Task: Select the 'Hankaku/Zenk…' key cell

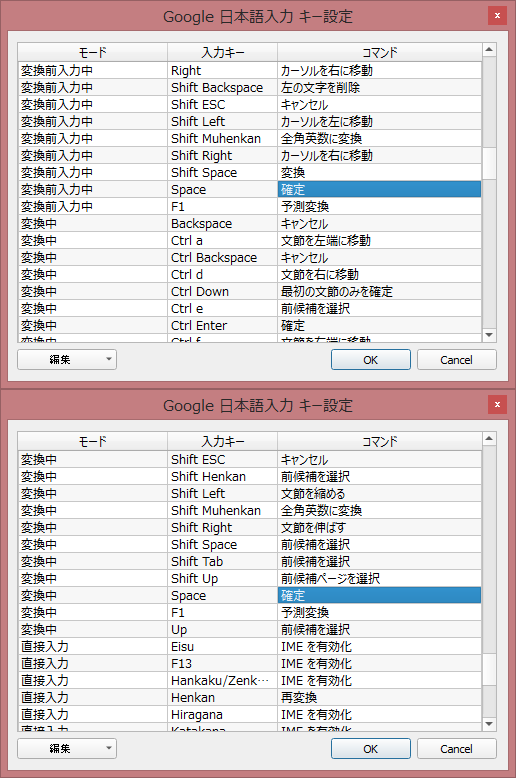Action: coord(222,680)
